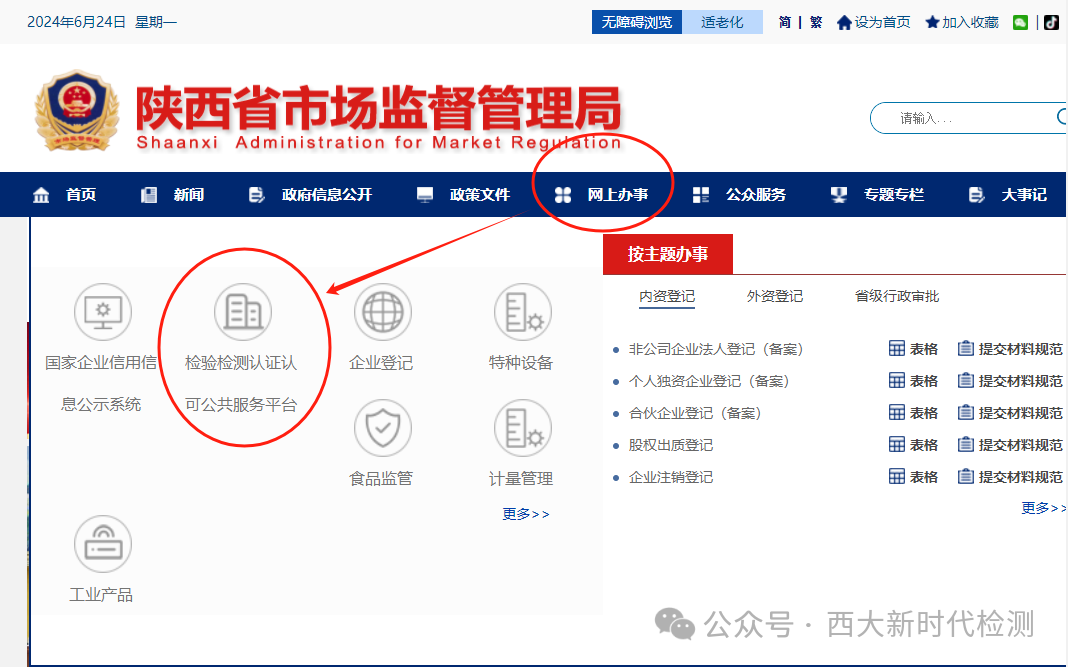Open the 表格 icon beside 股权出质登记

coord(896,444)
